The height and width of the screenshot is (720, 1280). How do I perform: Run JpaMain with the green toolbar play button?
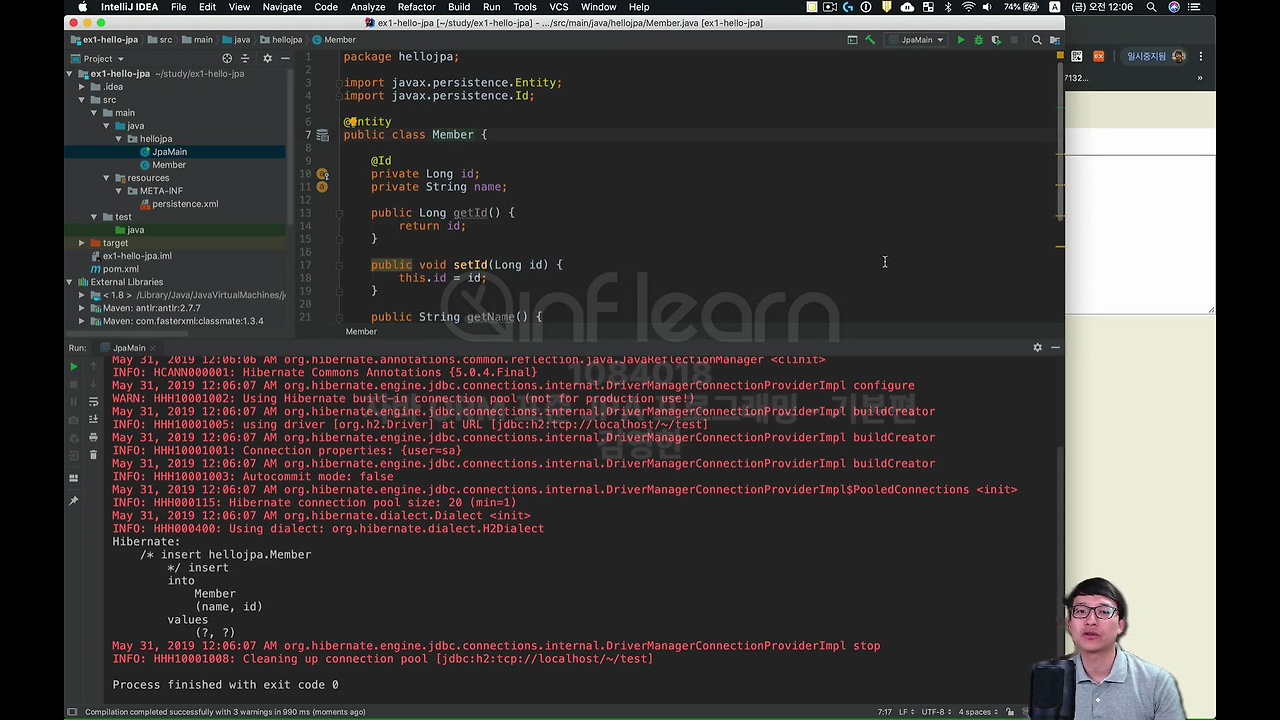click(961, 40)
